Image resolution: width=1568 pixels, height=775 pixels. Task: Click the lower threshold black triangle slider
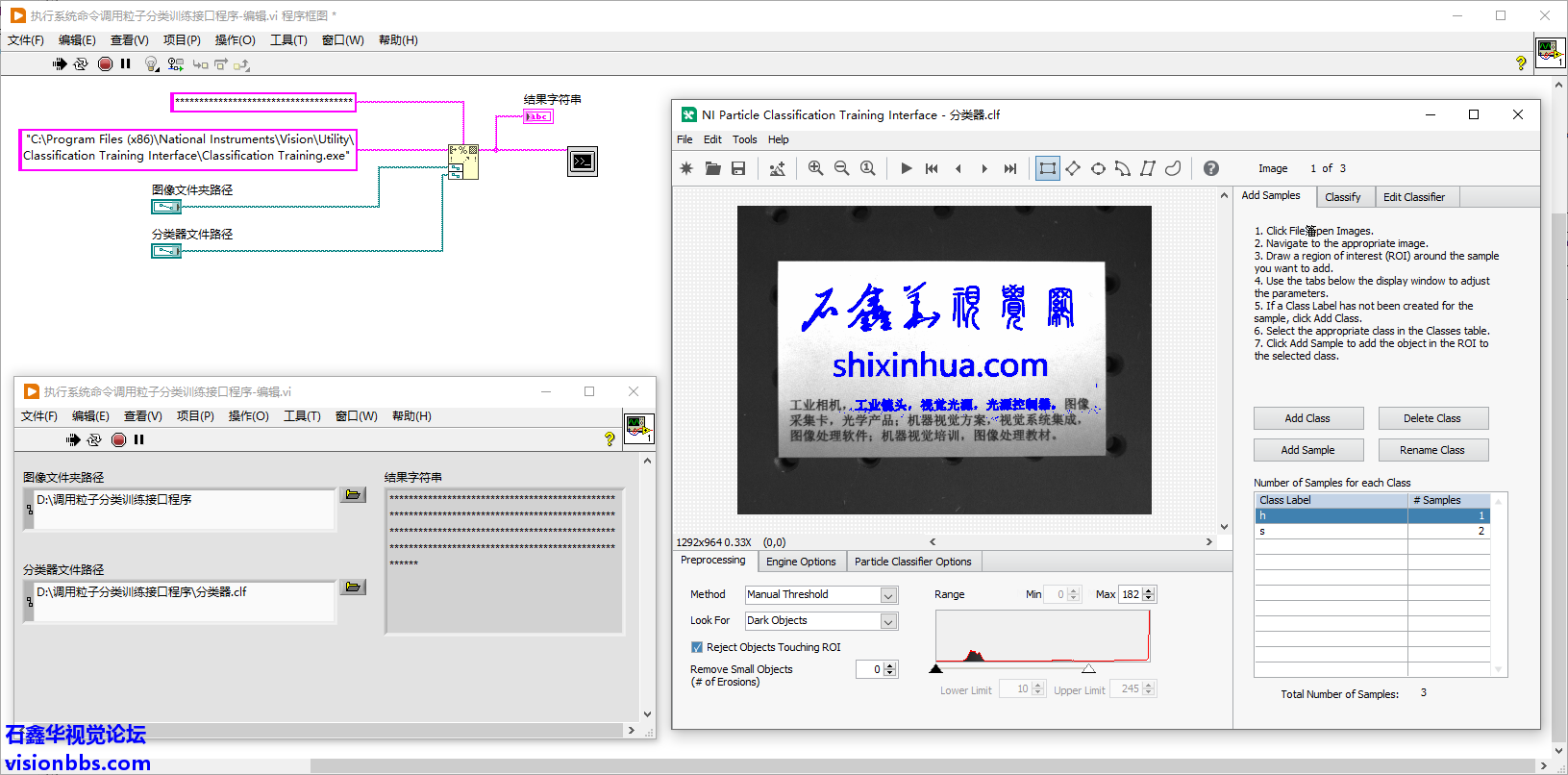[936, 668]
